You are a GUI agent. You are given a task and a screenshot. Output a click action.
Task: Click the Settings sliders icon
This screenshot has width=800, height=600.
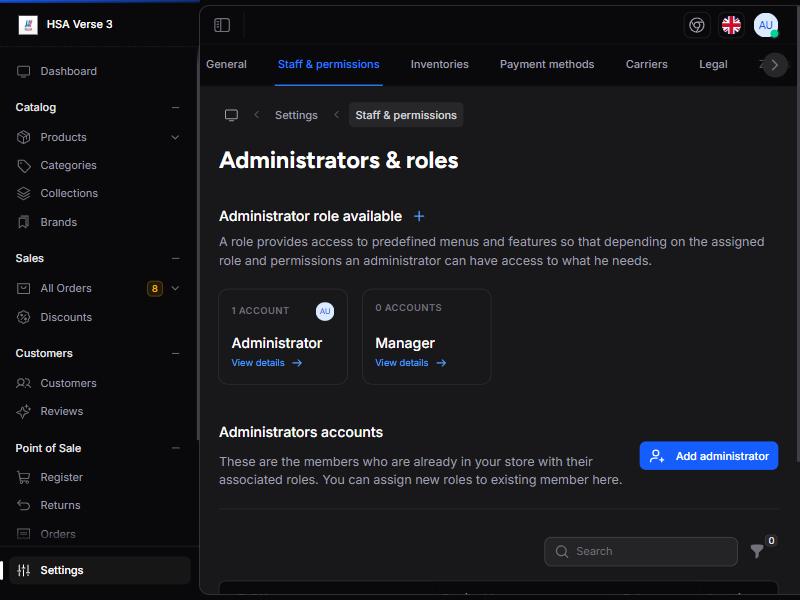pos(23,570)
